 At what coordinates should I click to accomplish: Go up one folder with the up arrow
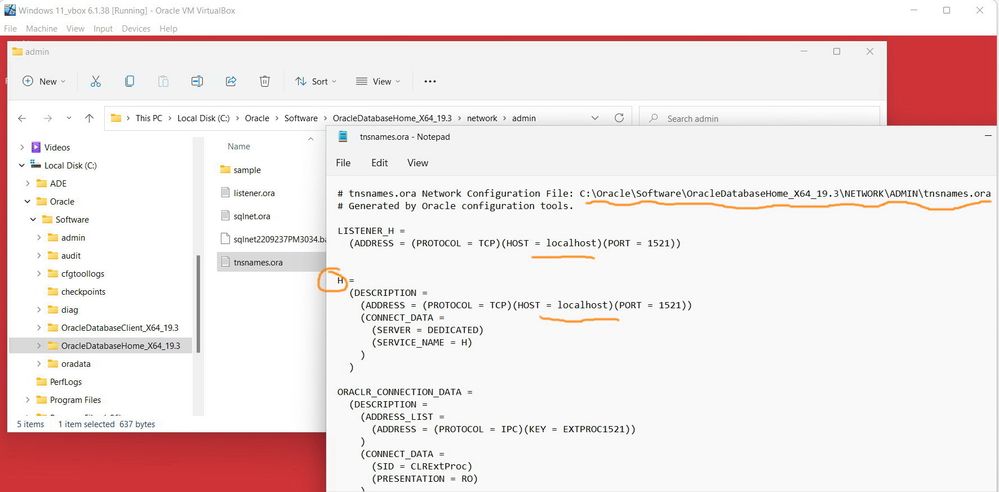point(89,118)
